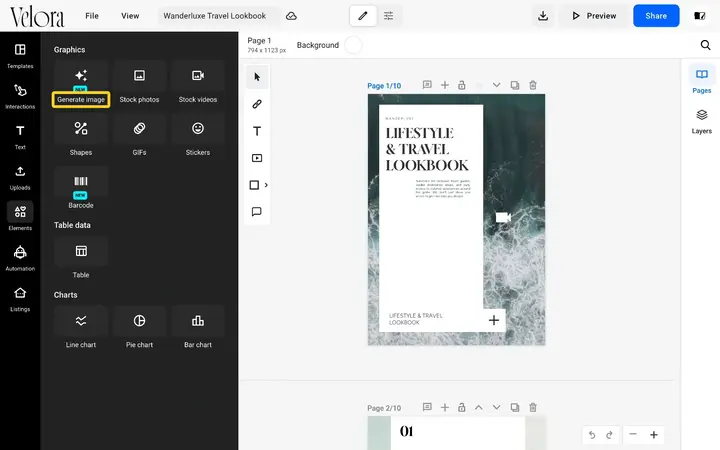Open the Listings sidebar panel
720x450 pixels.
click(20, 299)
